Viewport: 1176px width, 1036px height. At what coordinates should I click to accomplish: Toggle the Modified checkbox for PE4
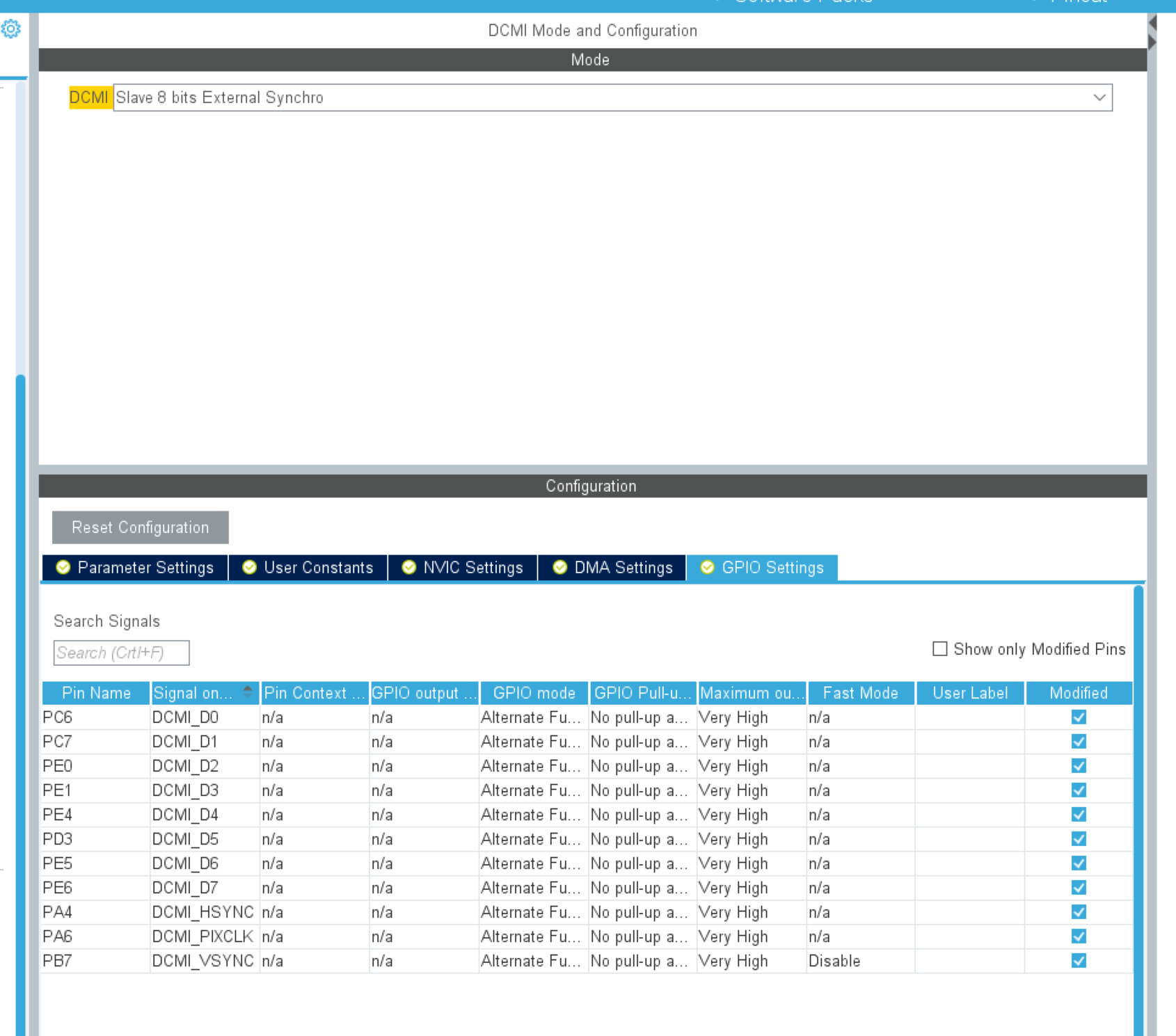tap(1079, 815)
